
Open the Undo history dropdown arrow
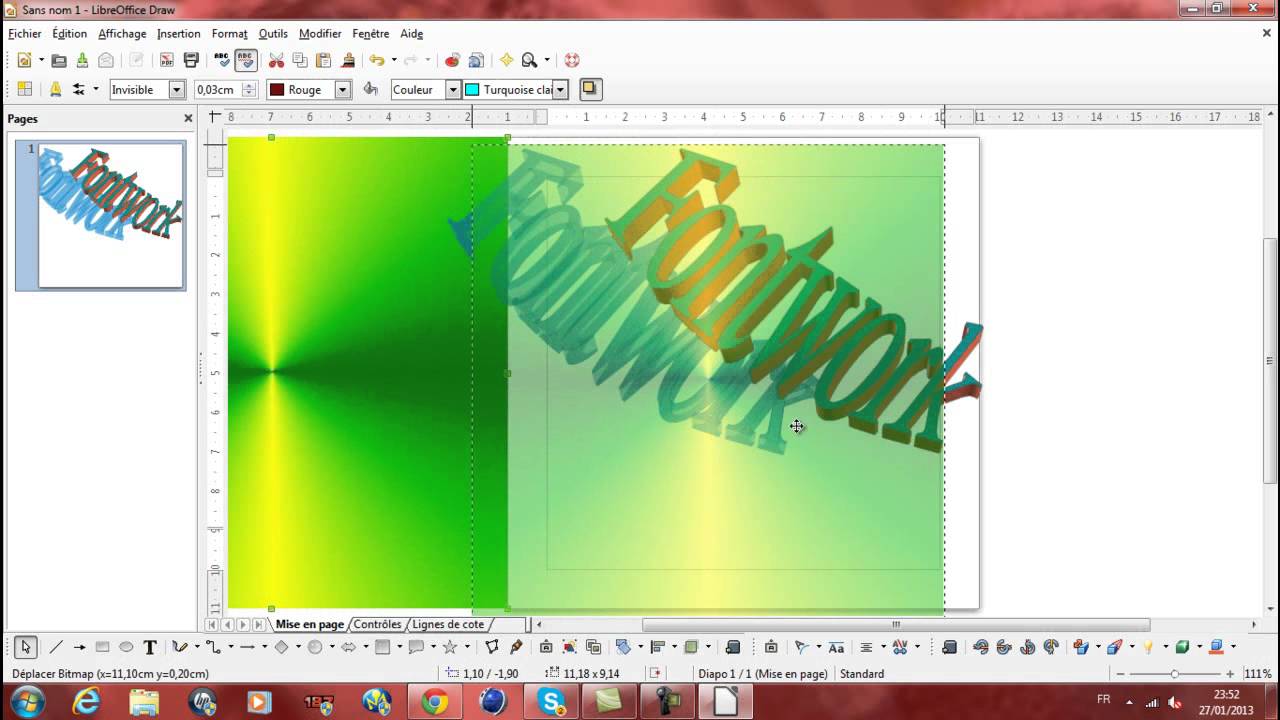[x=394, y=60]
